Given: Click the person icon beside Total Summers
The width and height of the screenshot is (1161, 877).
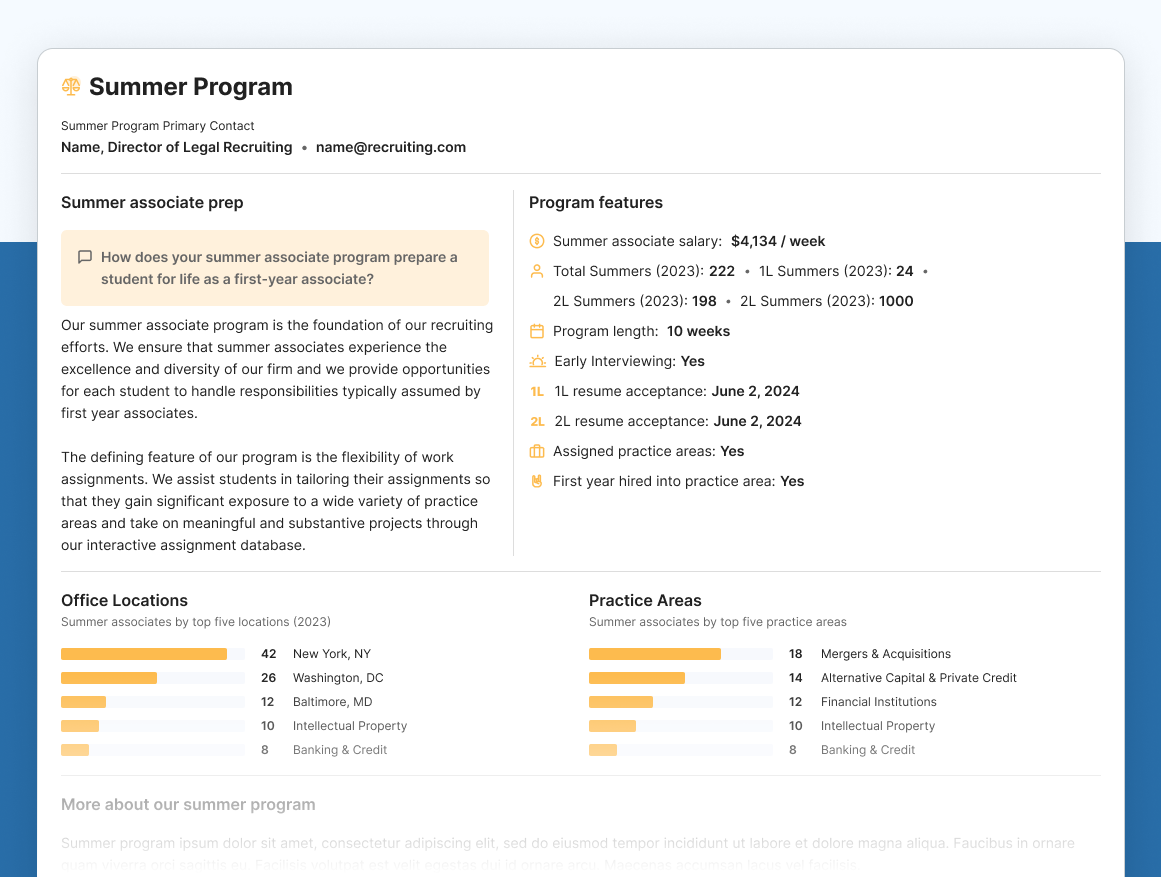Looking at the screenshot, I should pos(537,271).
